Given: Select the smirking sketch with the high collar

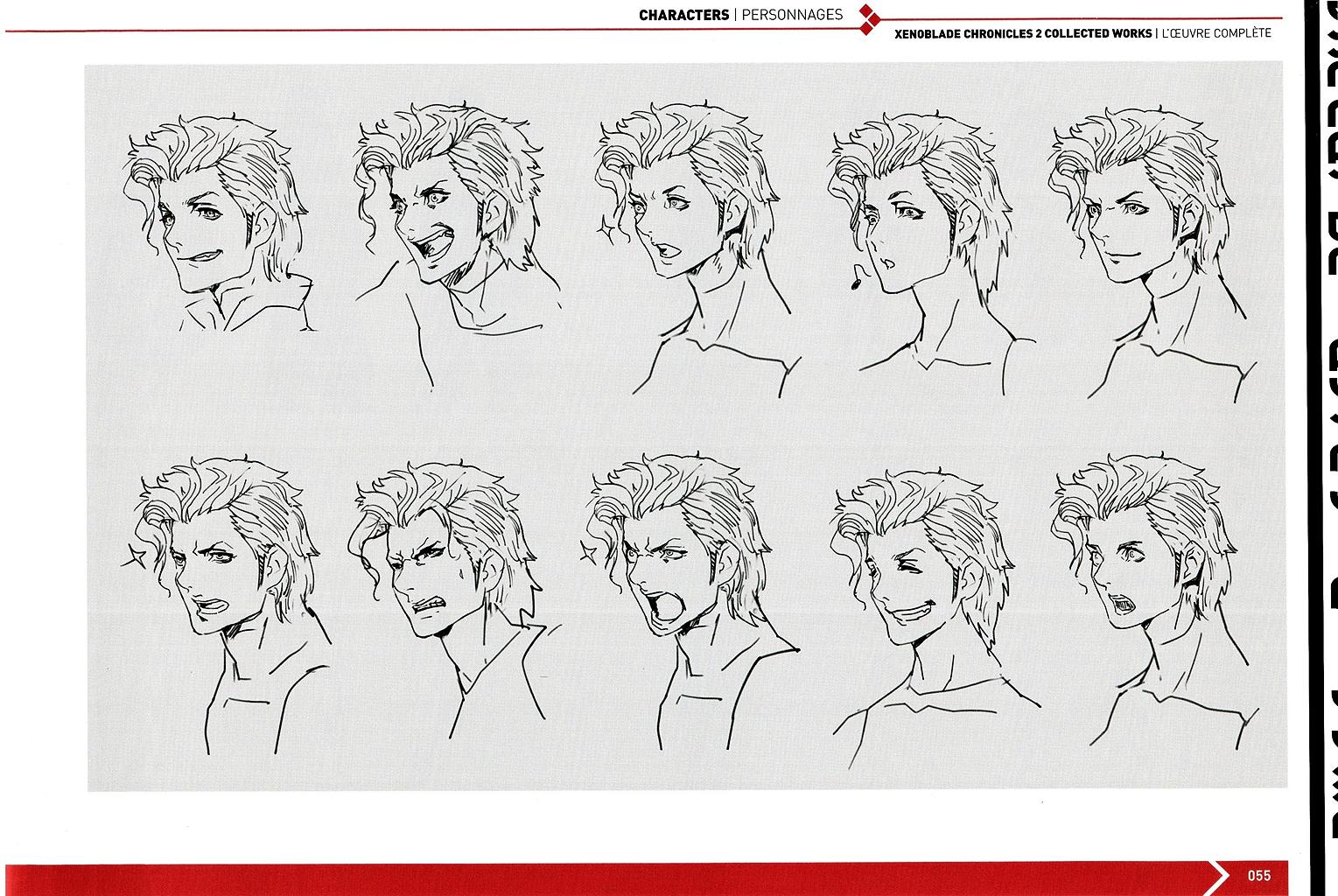Looking at the screenshot, I should tap(223, 227).
